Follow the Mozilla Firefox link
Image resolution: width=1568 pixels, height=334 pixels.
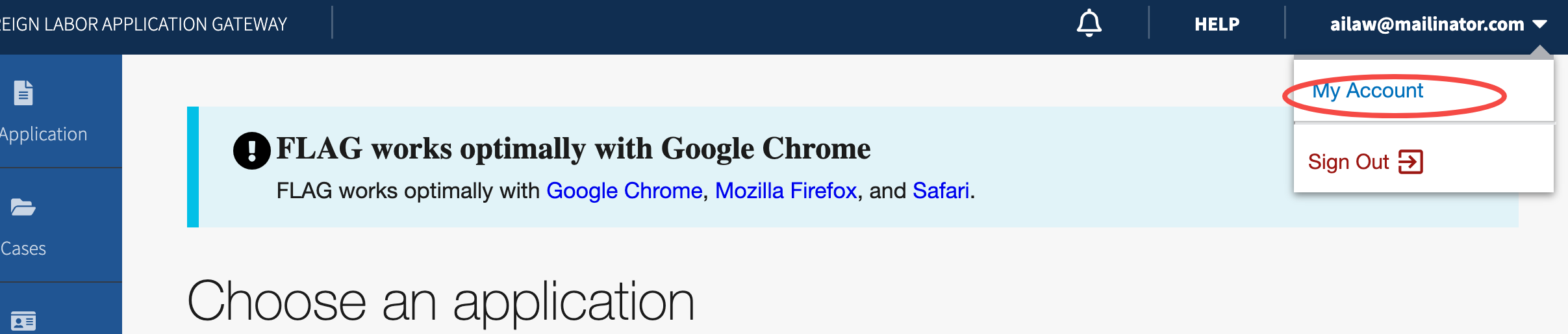point(786,191)
